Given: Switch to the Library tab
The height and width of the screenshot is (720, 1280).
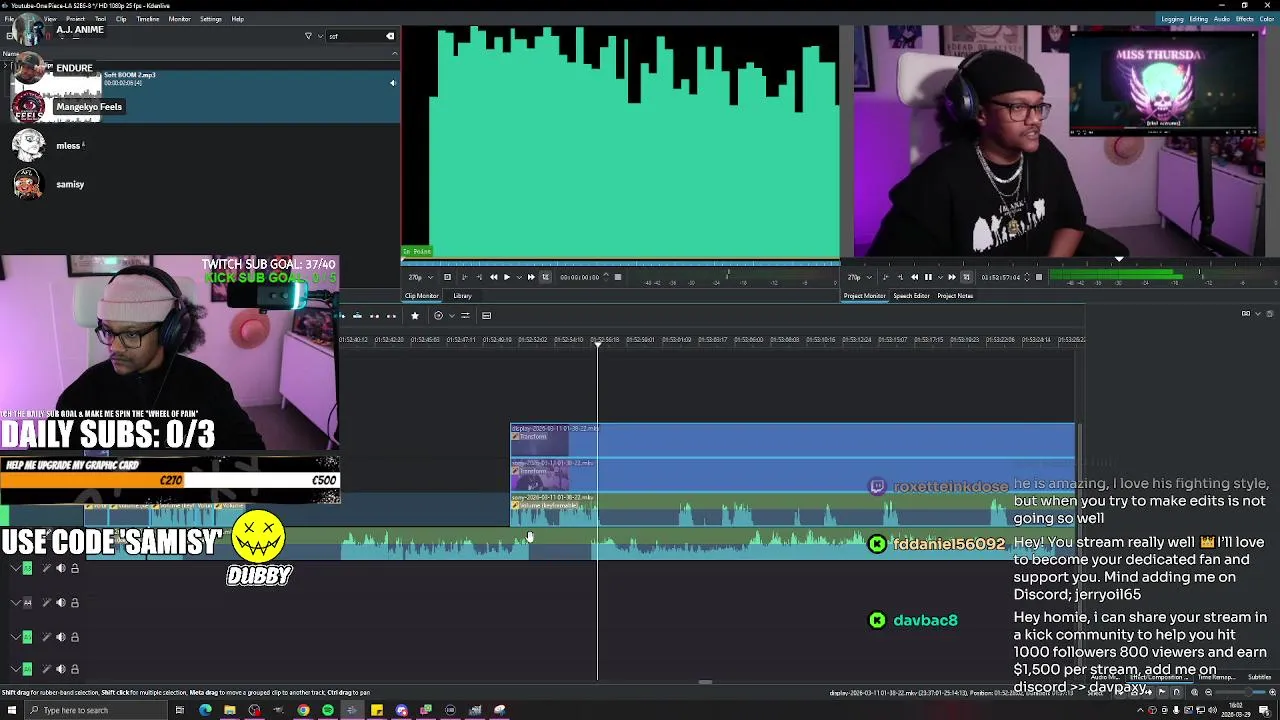Looking at the screenshot, I should click(x=462, y=296).
